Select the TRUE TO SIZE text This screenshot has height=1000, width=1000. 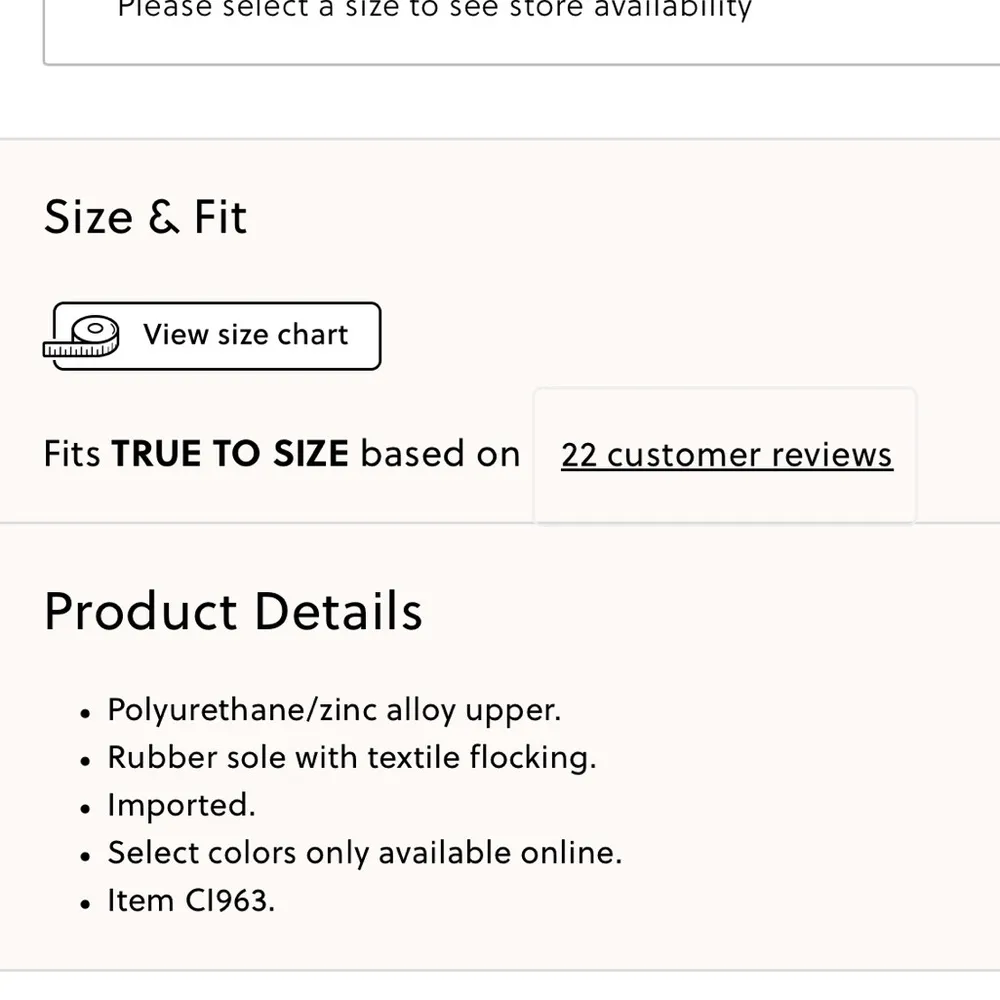click(x=230, y=453)
